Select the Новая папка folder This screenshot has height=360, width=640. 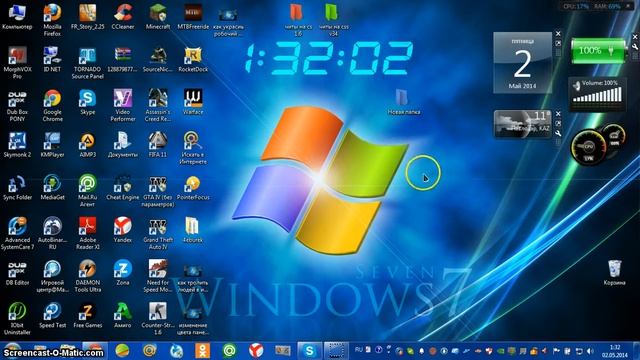point(403,102)
